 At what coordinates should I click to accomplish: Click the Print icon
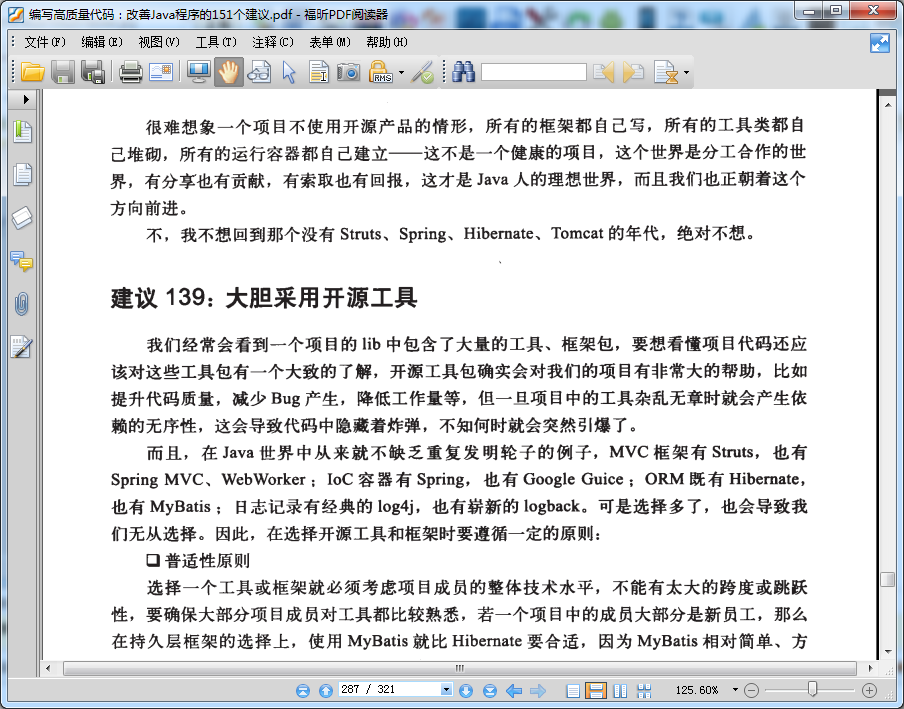click(131, 72)
